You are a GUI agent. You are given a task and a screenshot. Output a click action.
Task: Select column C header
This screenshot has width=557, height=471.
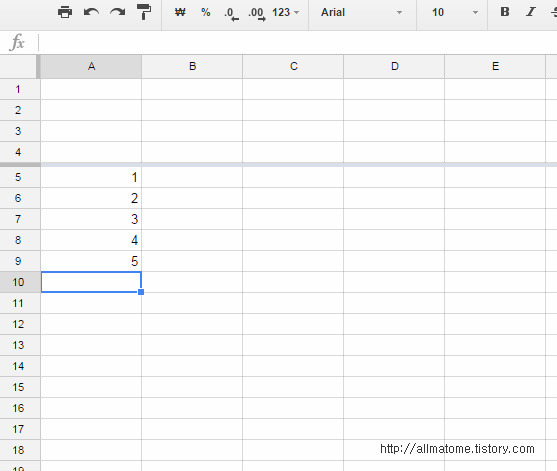coord(293,66)
